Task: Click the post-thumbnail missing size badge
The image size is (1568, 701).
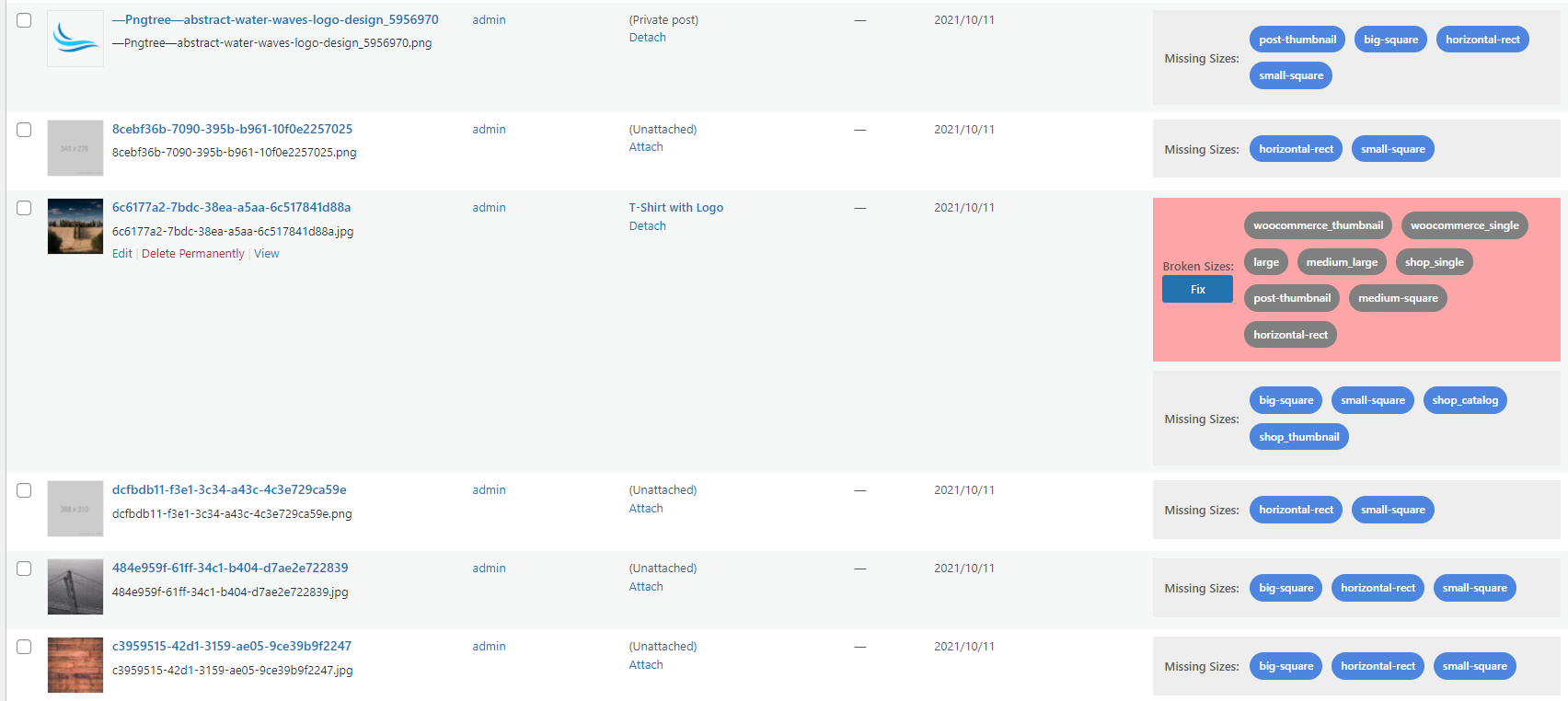Action: [1297, 39]
